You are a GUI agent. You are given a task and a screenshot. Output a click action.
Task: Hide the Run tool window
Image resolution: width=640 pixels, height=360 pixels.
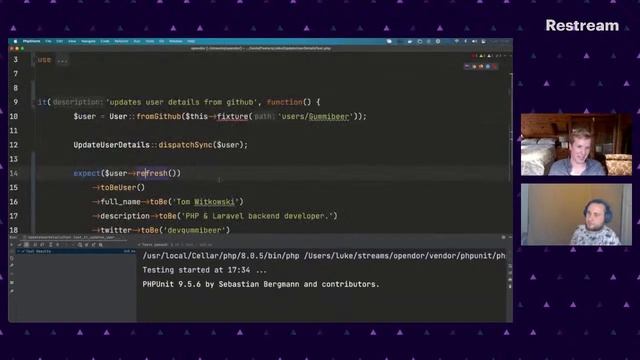(x=510, y=237)
